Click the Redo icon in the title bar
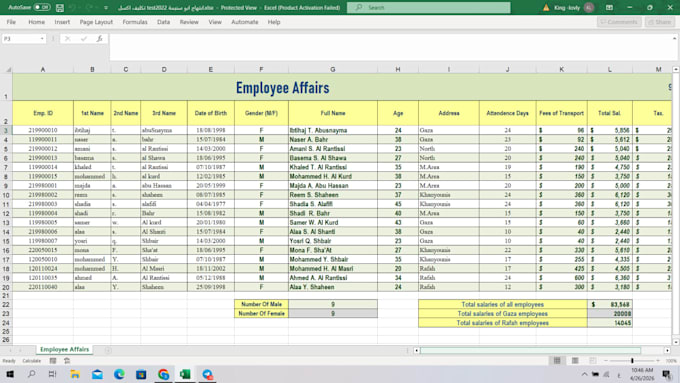Screen dimensions: 680x383 [89, 7]
